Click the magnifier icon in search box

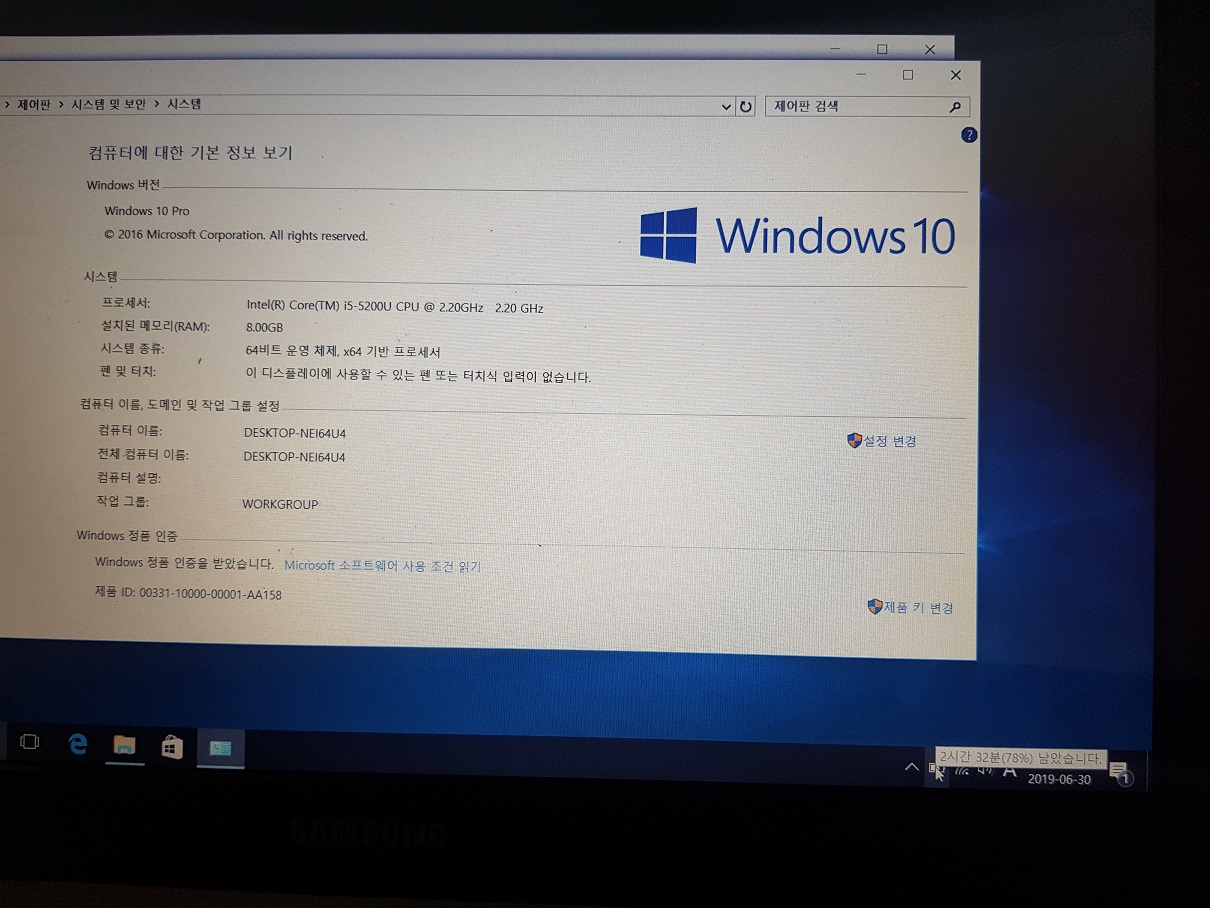click(x=955, y=107)
